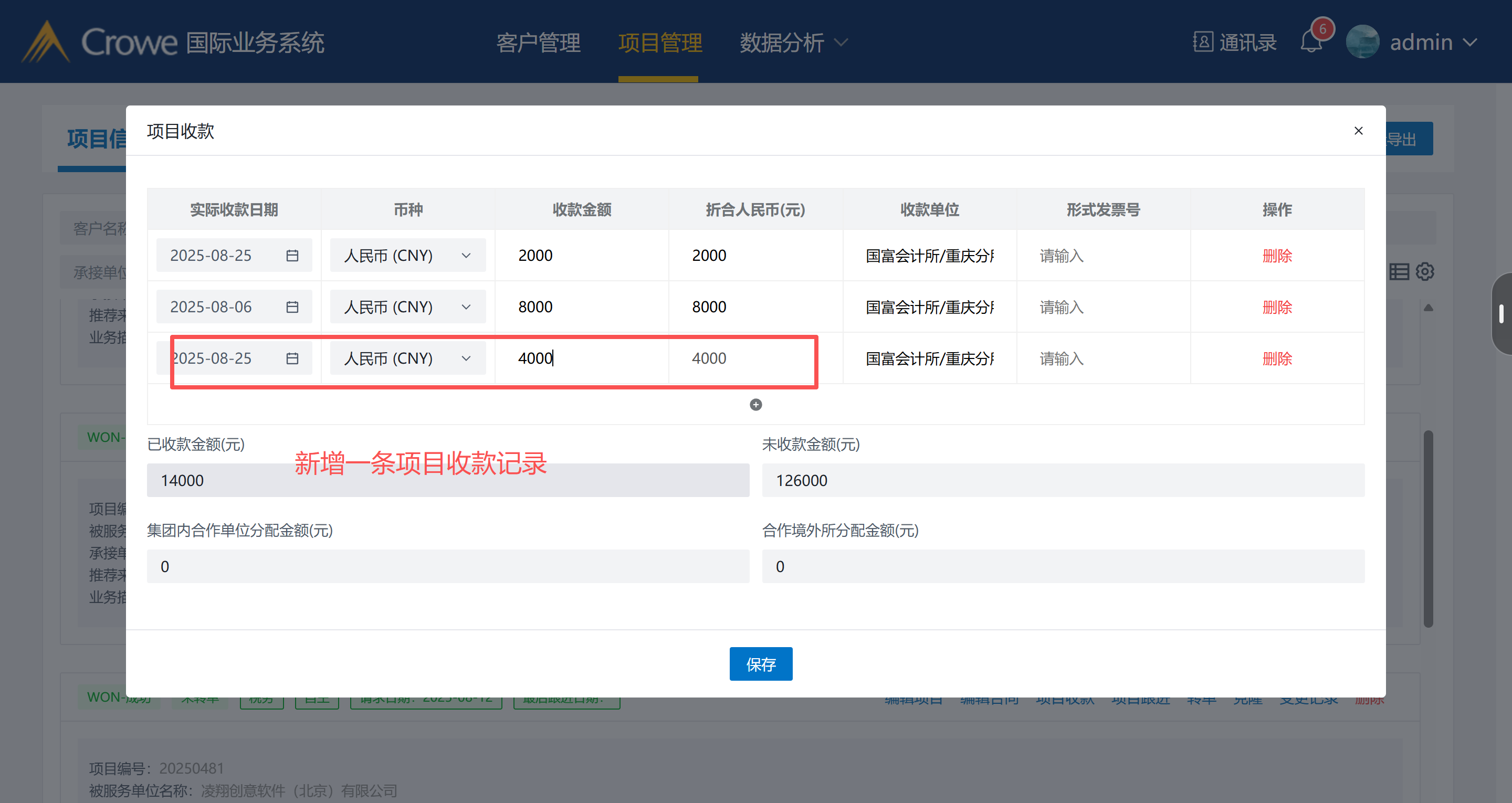This screenshot has width=1512, height=803.
Task: Open the 通讯录 contacts icon
Action: (1203, 43)
